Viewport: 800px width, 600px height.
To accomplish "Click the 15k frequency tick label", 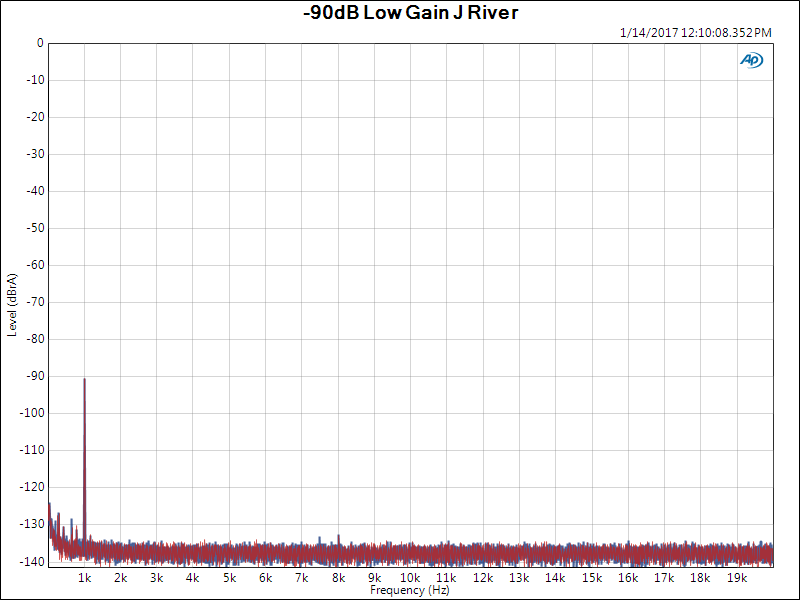I will [592, 578].
